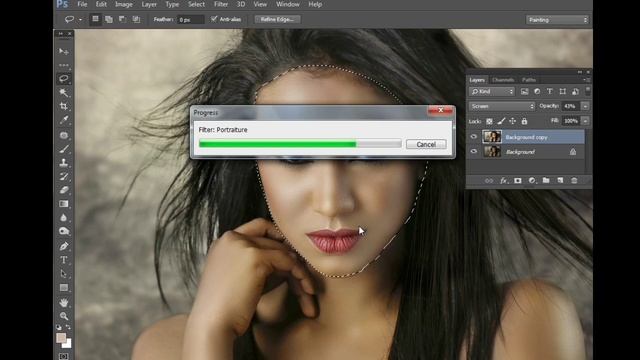The height and width of the screenshot is (360, 640).
Task: Open the Lasso tool preset picker arrow
Action: tap(80, 20)
